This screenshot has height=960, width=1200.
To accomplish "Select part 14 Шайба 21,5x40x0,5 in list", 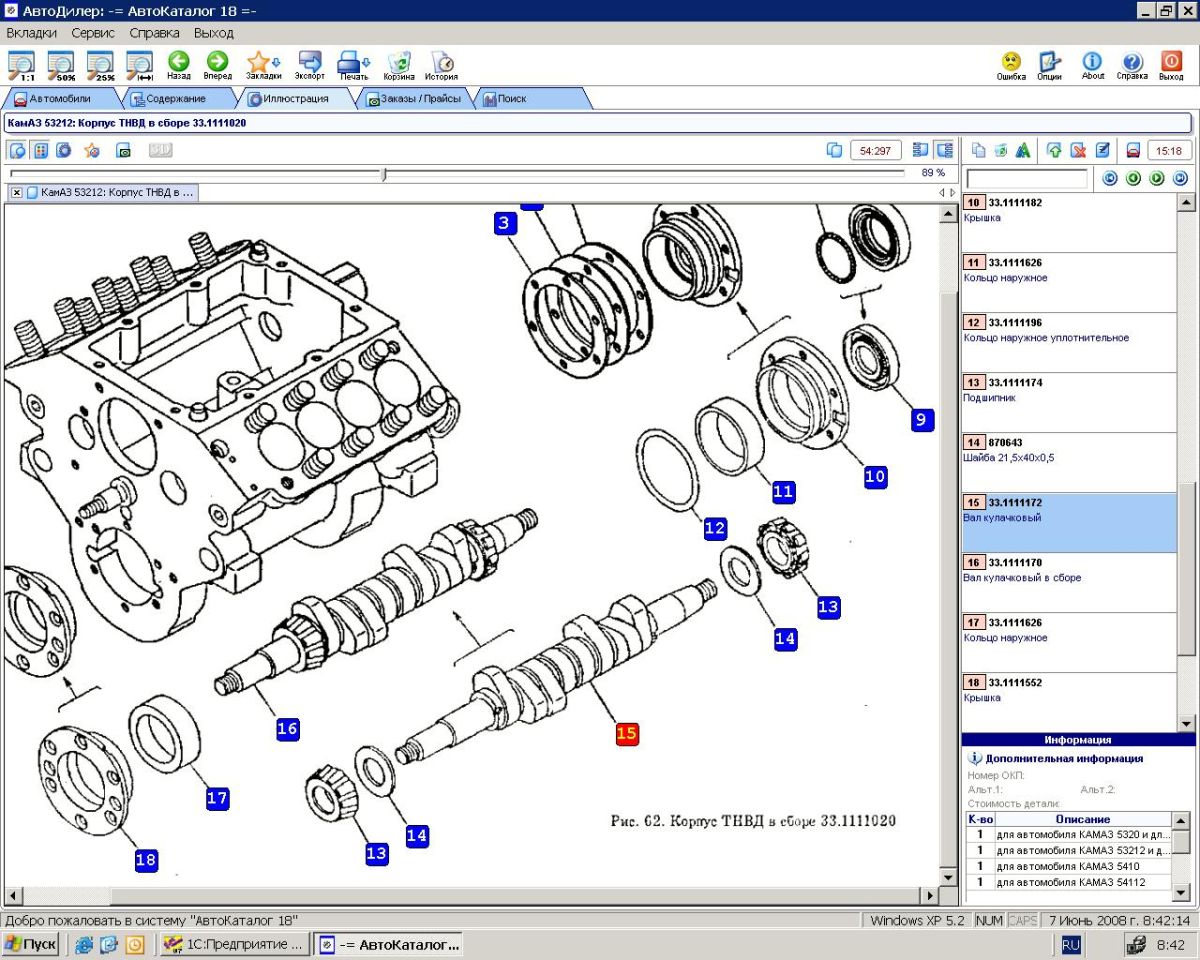I will point(1069,463).
